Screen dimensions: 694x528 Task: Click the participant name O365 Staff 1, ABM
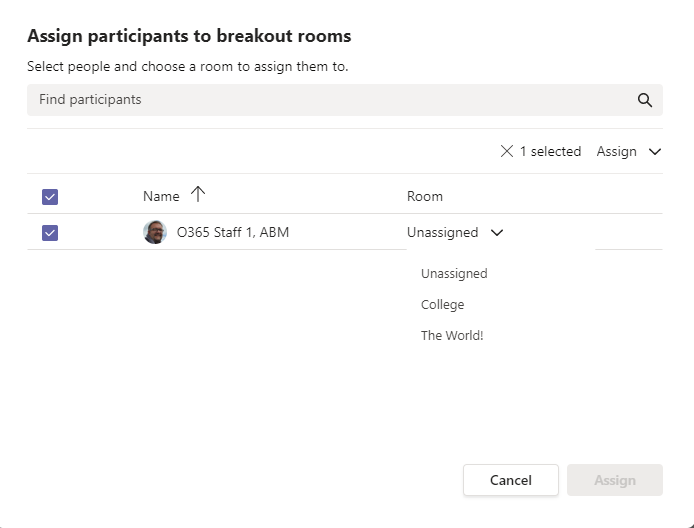(233, 232)
